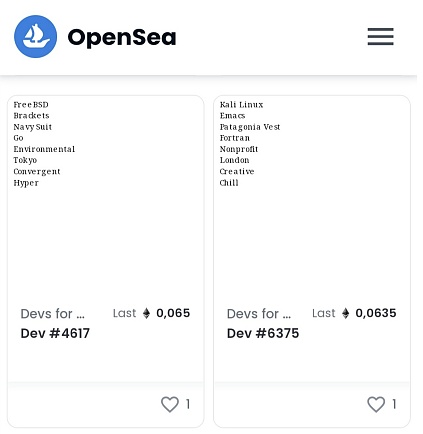Open the hamburger menu

(380, 36)
